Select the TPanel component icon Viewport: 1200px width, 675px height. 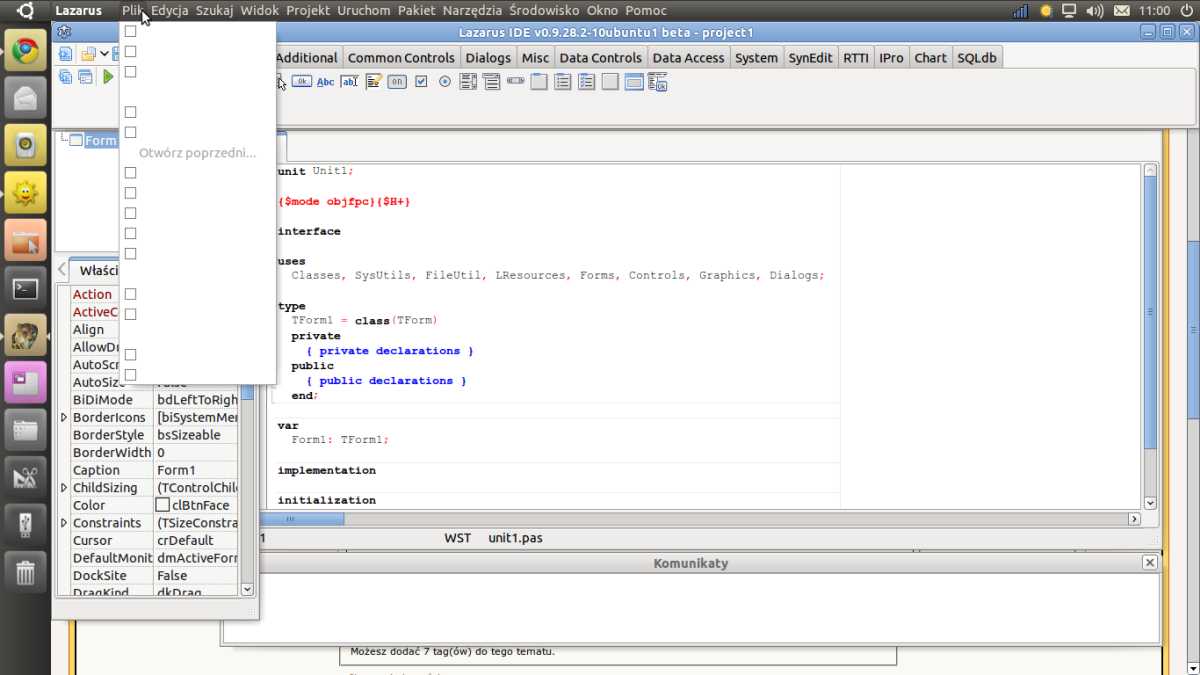click(x=611, y=82)
